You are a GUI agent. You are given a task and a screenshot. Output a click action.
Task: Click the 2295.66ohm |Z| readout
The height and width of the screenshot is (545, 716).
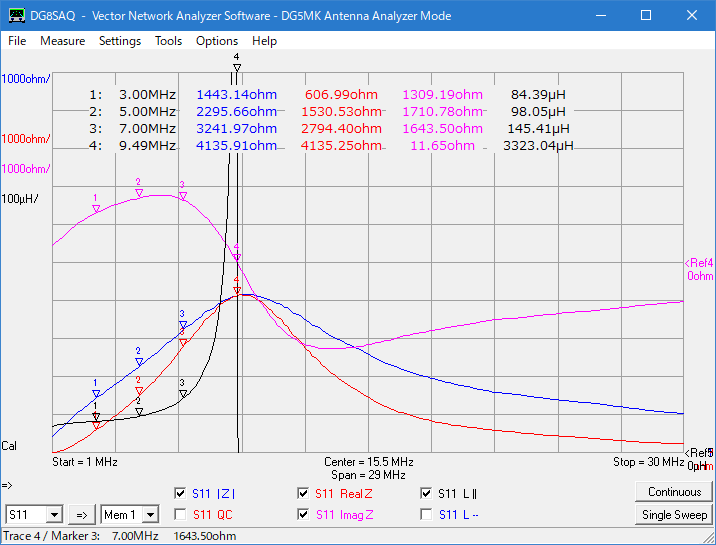[237, 111]
